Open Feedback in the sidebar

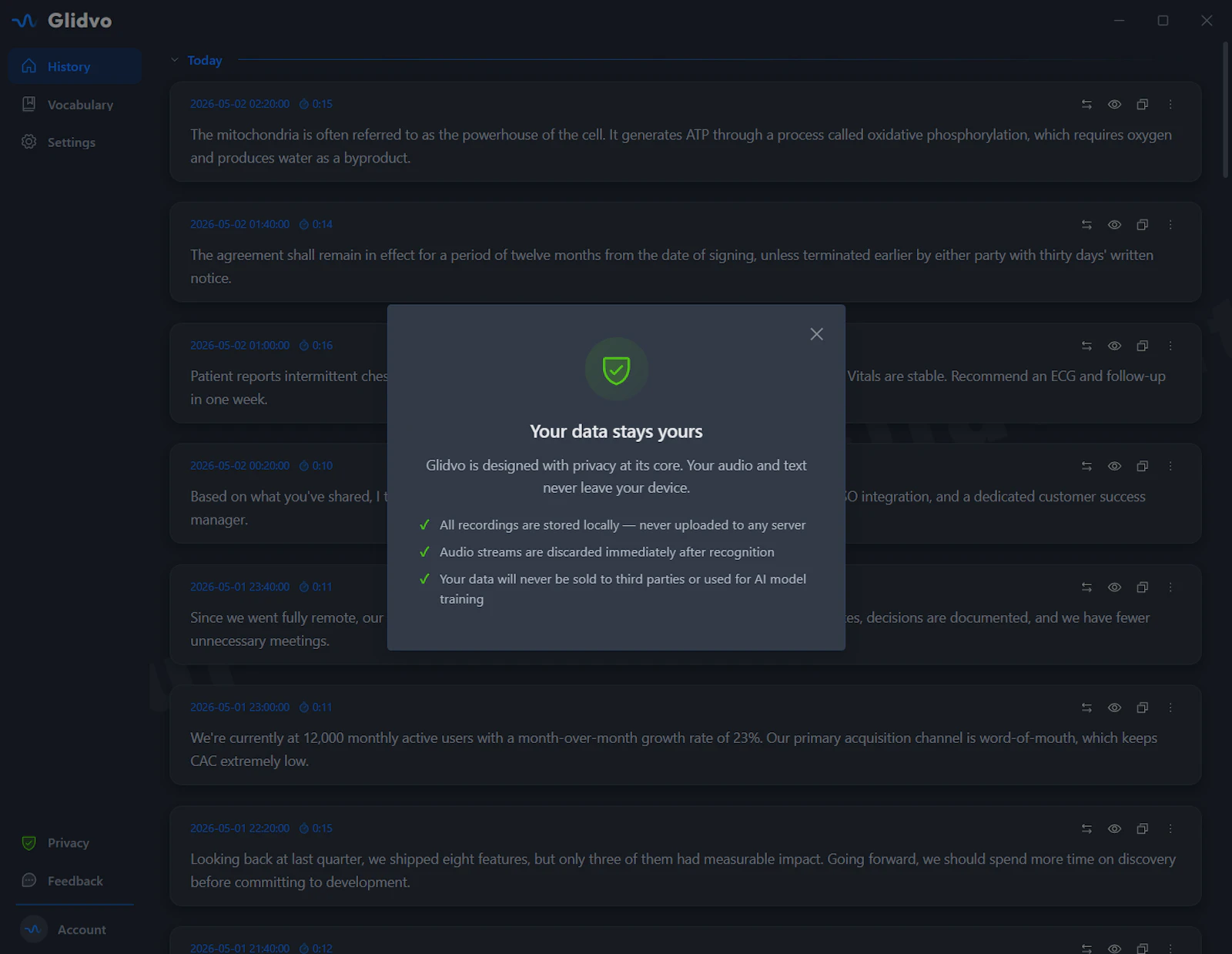click(x=75, y=880)
